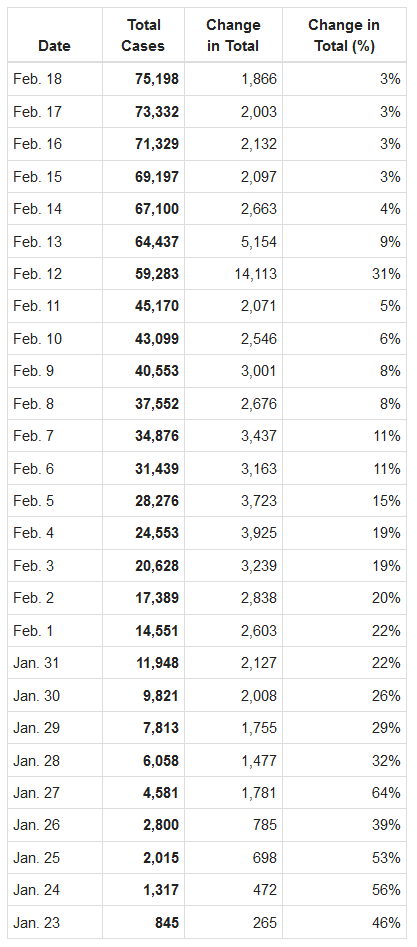Click the 64% change cell
This screenshot has height=947, width=417.
pos(386,794)
